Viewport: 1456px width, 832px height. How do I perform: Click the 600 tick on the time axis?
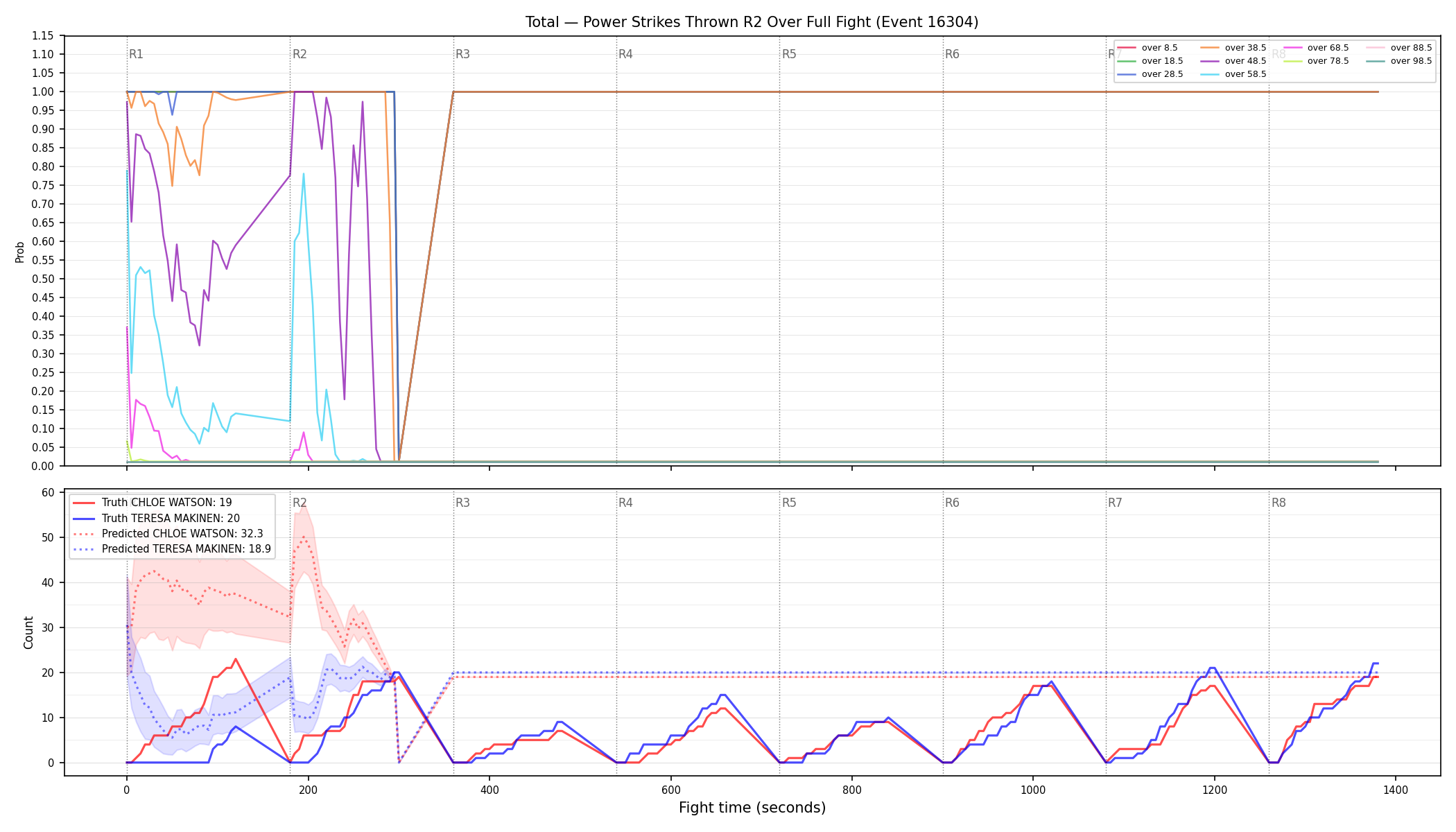670,790
